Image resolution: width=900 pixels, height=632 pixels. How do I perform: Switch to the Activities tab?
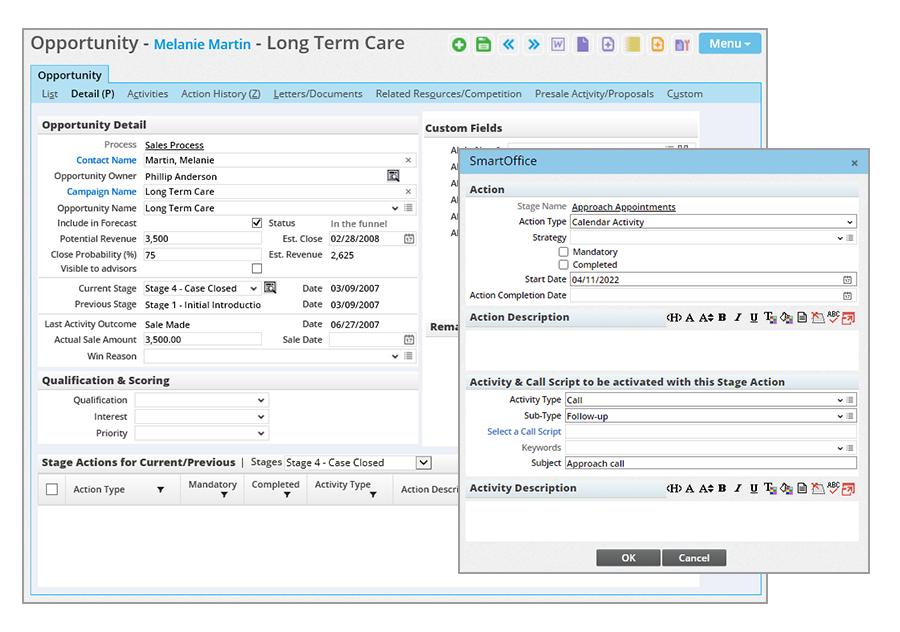pyautogui.click(x=148, y=94)
